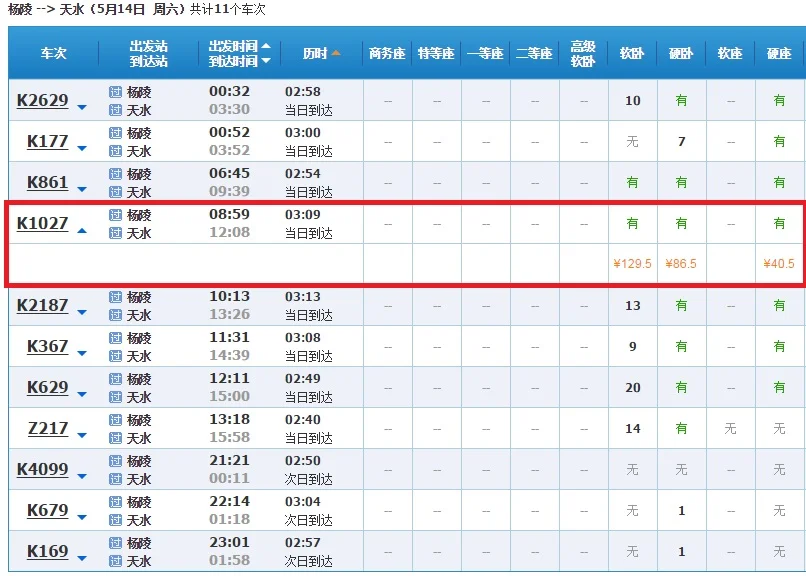Click the 硬卧 column header
Screen dimensions: 806x576
(680, 52)
